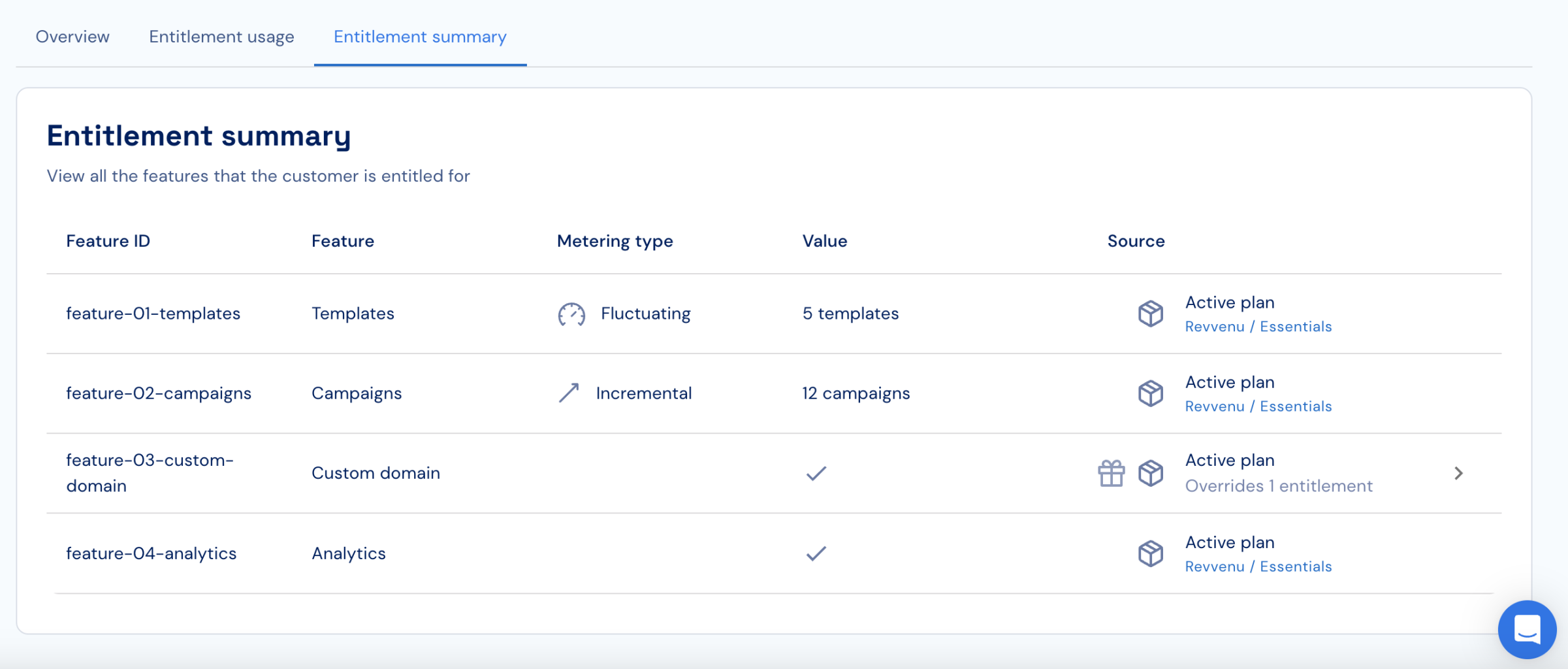Click the Feature ID column header
The height and width of the screenshot is (669, 1568).
click(x=108, y=241)
